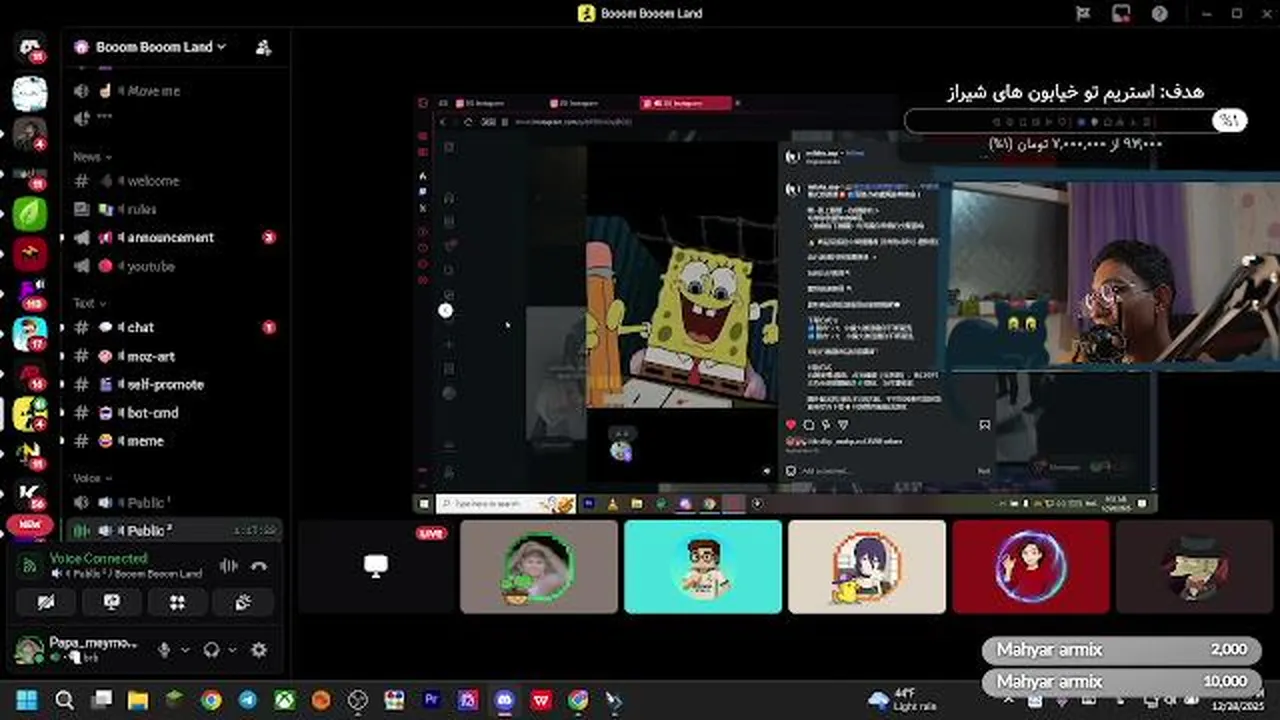Deafen with the headphones icon
This screenshot has height=720, width=1280.
tap(211, 650)
